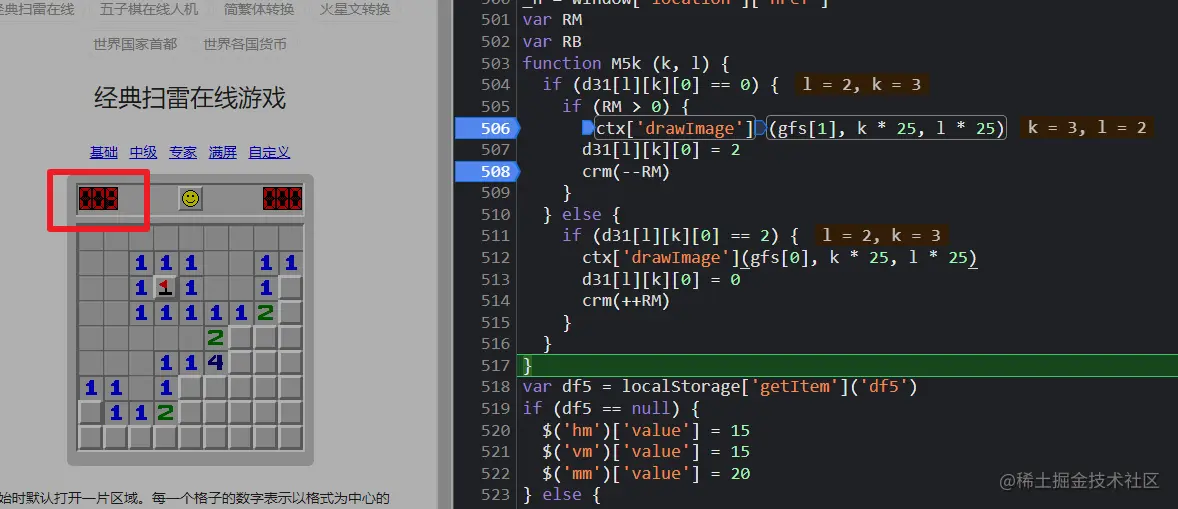
Task: Open the 简繁体转换 navigation link
Action: (259, 9)
